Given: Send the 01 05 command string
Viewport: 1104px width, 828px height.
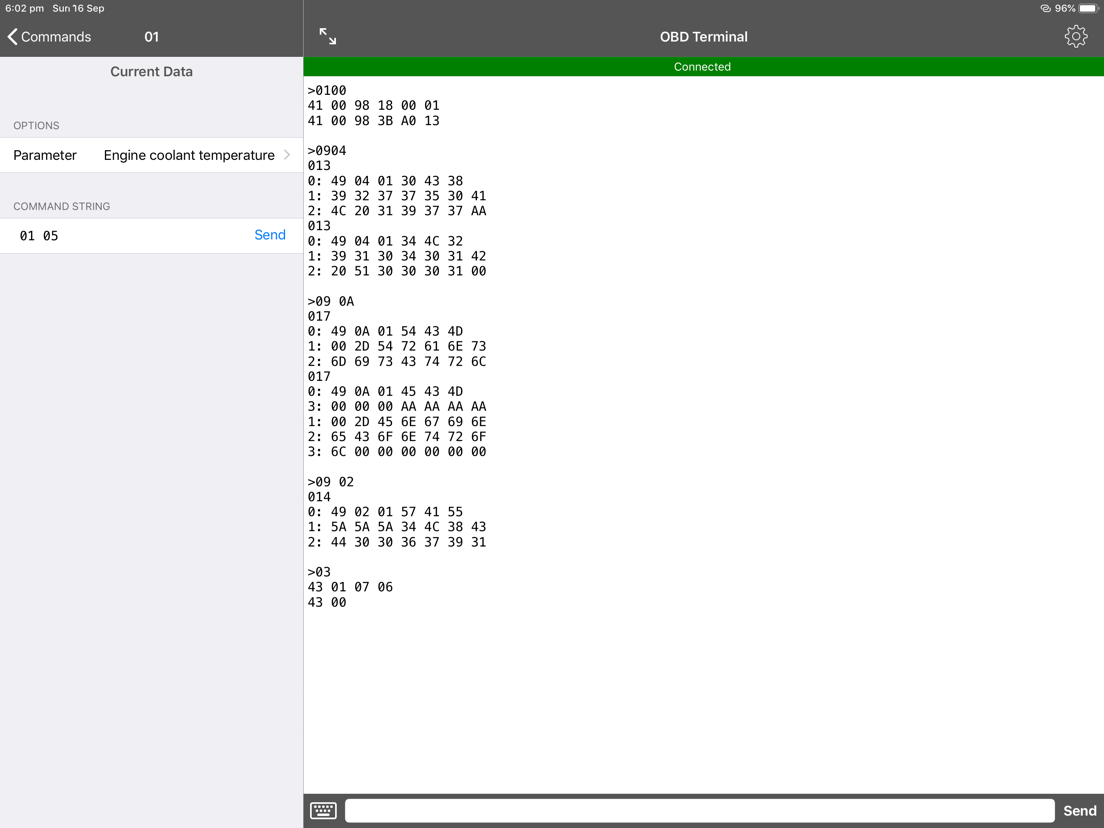Looking at the screenshot, I should coord(270,235).
